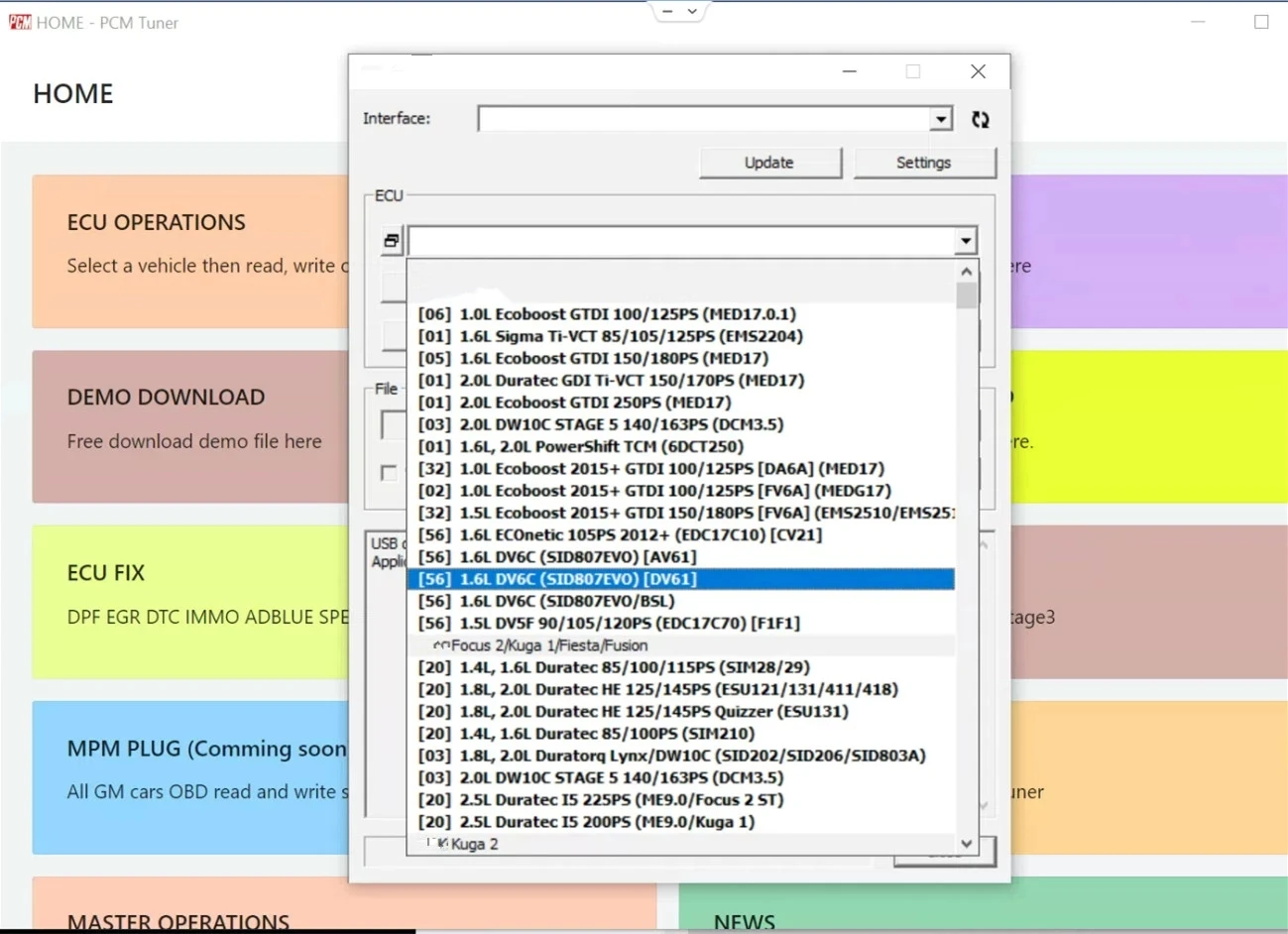
Task: Click the minus icon in top center widget
Action: 667,12
